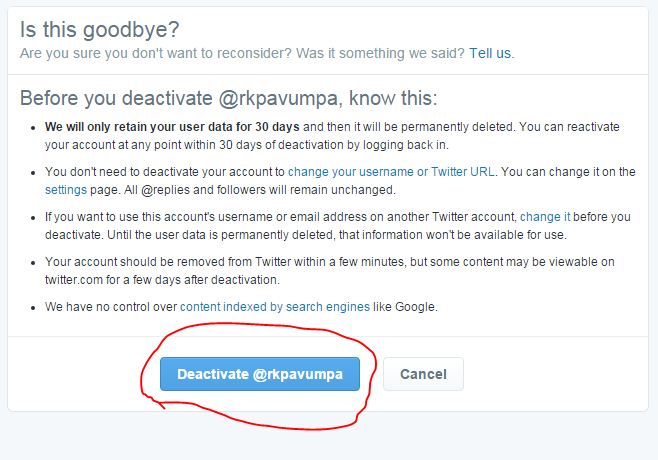The height and width of the screenshot is (460, 658).
Task: Follow 'change your username or Twitter URL' link
Action: click(391, 172)
